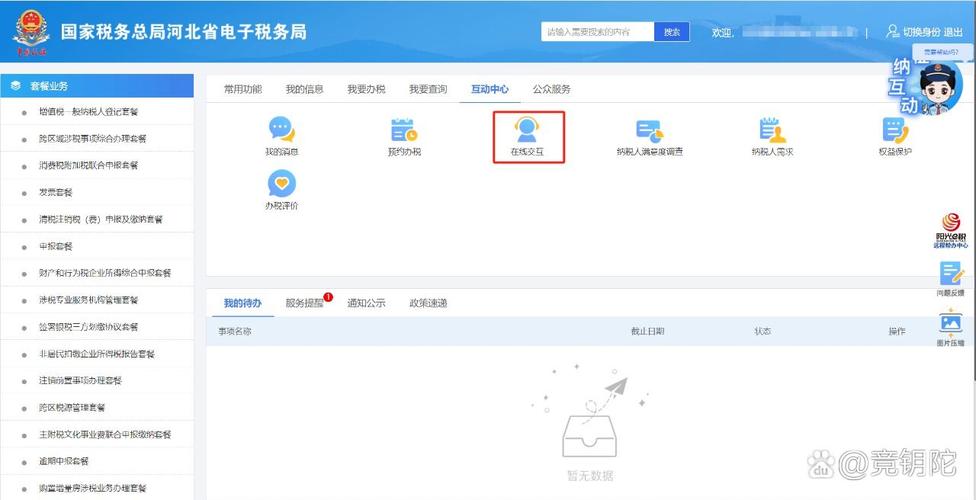
Task: Focus the search content input field
Action: pos(598,32)
